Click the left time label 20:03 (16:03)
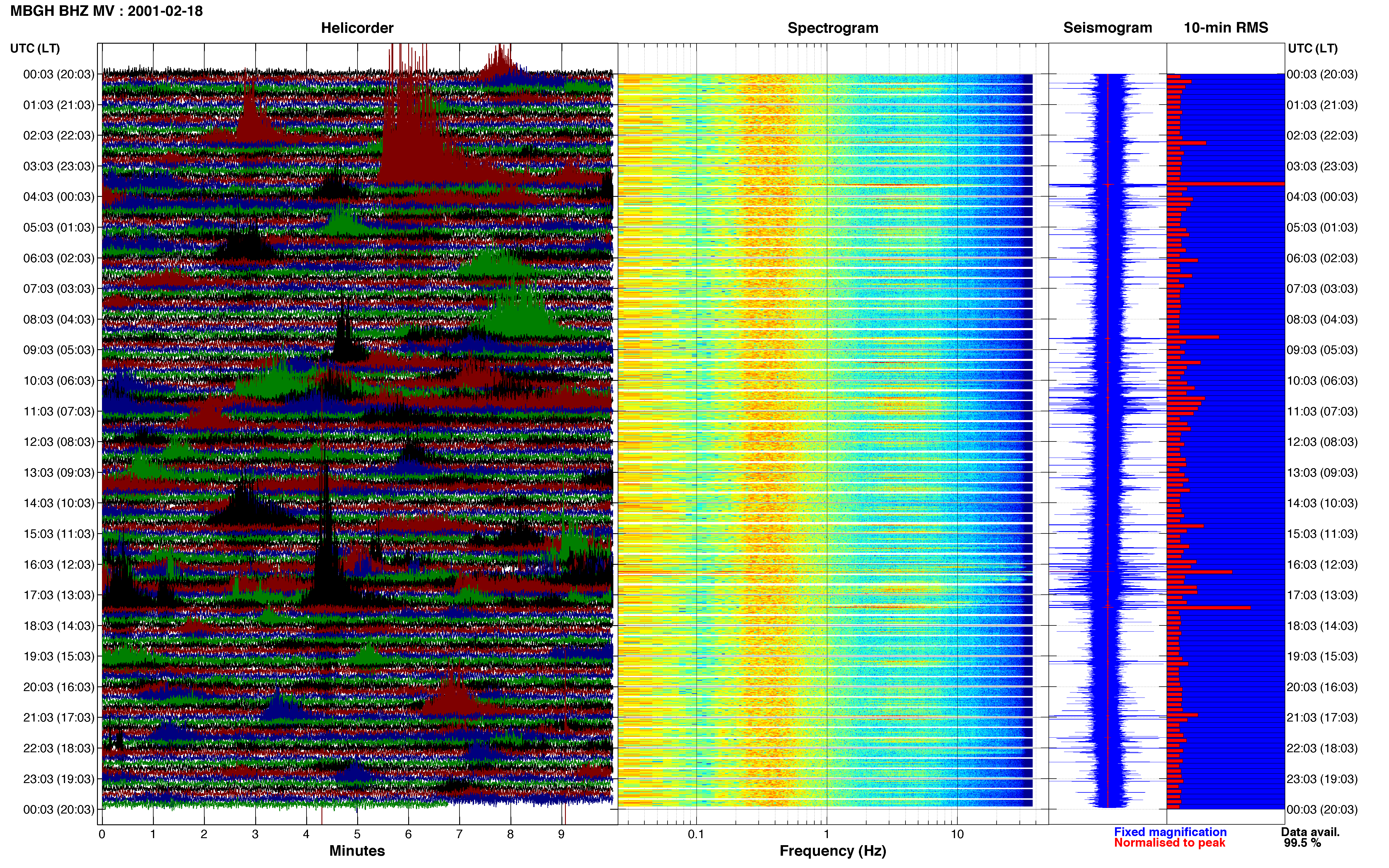Image resolution: width=1389 pixels, height=868 pixels. [59, 687]
